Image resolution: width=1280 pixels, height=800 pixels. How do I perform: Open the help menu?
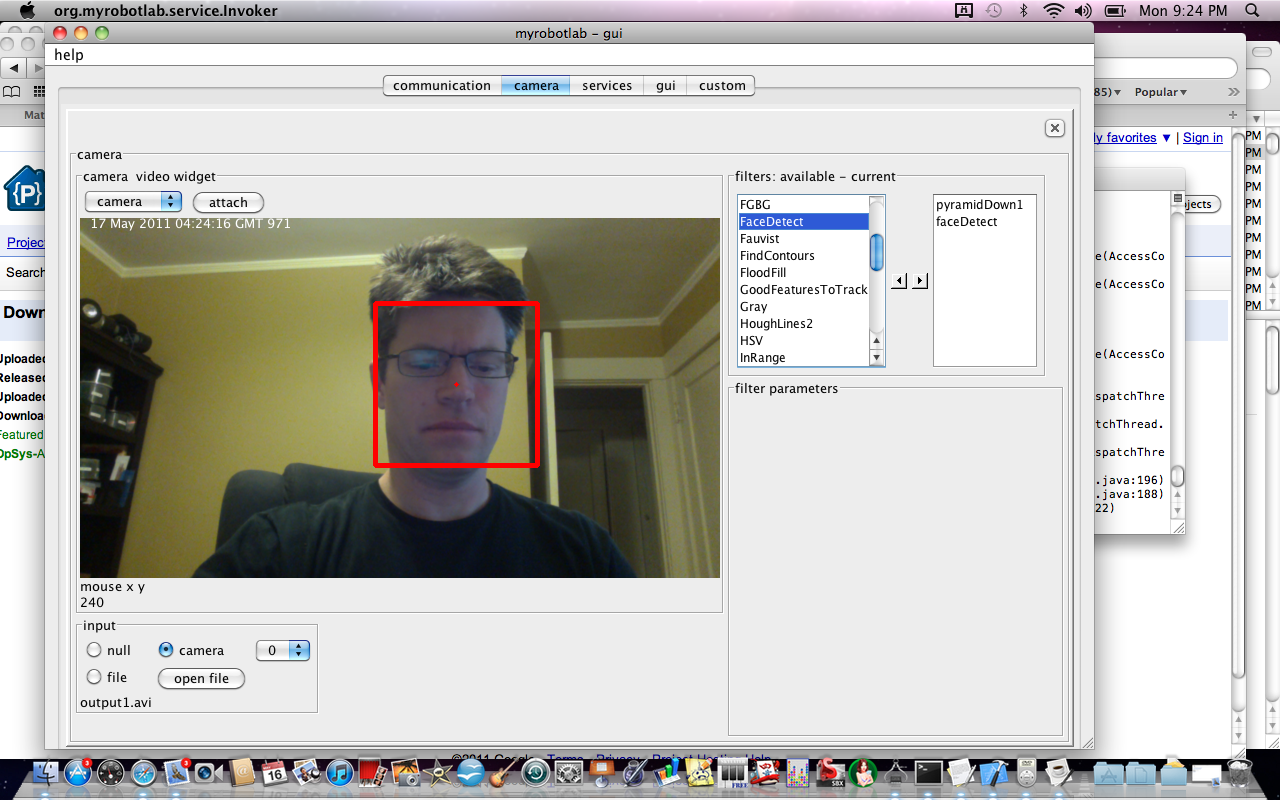[x=69, y=55]
